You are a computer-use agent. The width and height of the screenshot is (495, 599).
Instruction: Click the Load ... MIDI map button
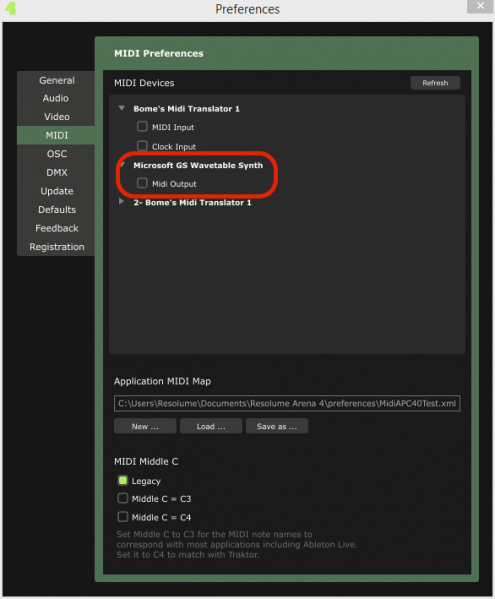tap(211, 426)
